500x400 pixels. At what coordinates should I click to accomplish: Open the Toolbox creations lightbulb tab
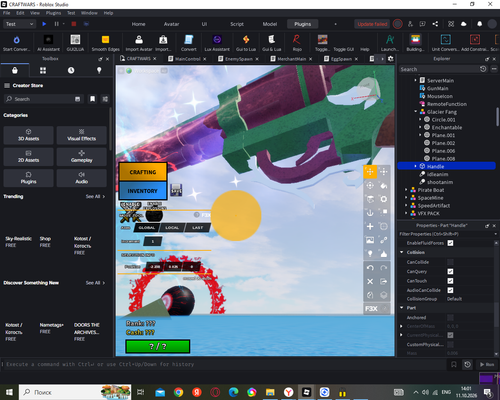[99, 70]
